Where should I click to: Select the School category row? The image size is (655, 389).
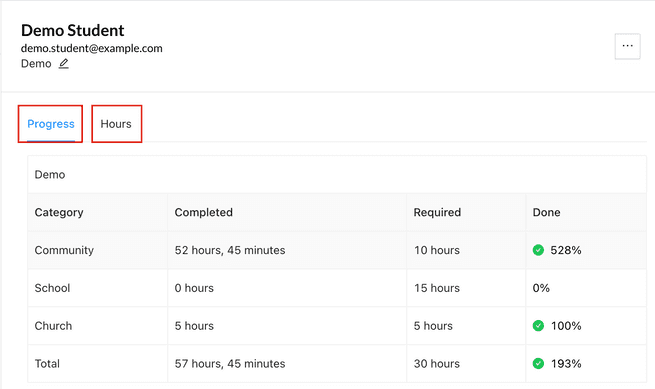pyautogui.click(x=337, y=288)
